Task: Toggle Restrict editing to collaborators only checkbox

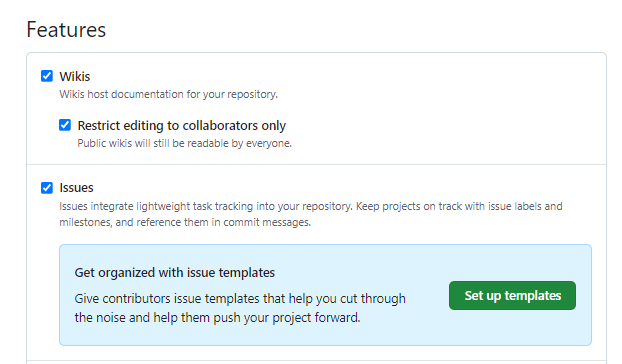Action: click(65, 125)
